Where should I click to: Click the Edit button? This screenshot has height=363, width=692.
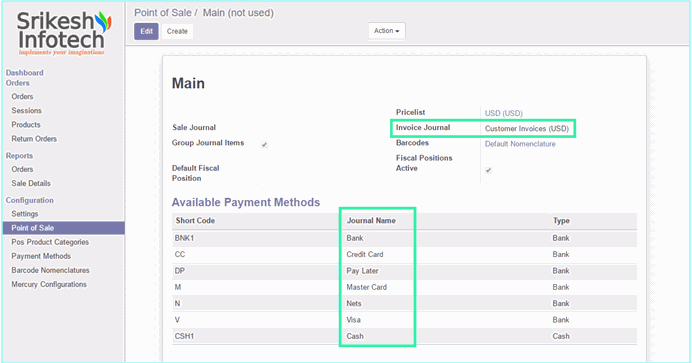coord(147,31)
